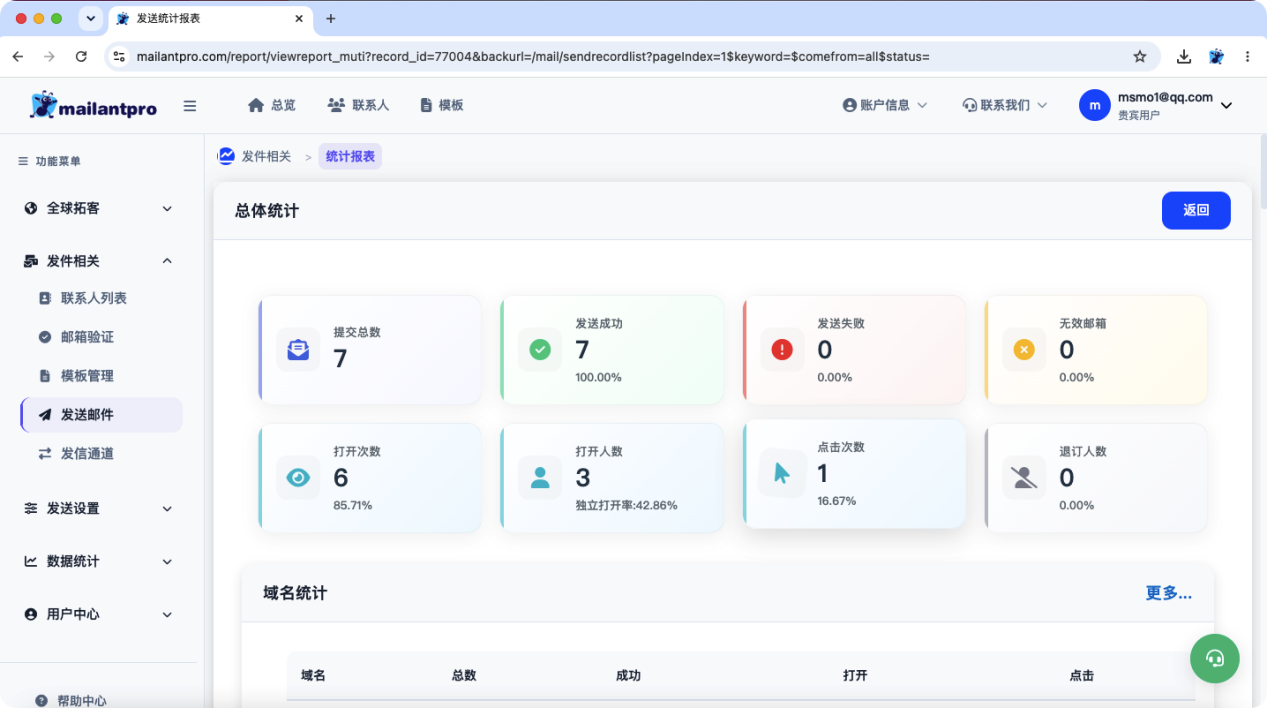Viewport: 1267px width, 708px height.
Task: Open 模板 in the top navigation
Action: click(441, 105)
